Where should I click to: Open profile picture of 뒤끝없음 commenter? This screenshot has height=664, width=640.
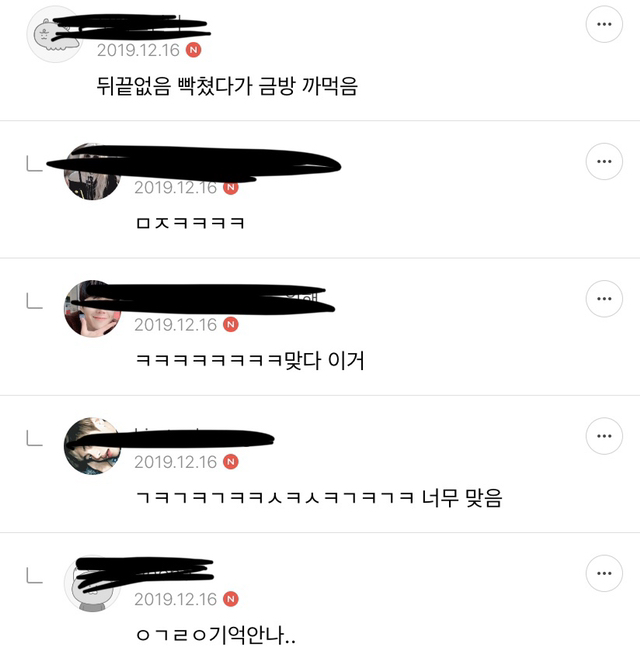pos(55,35)
